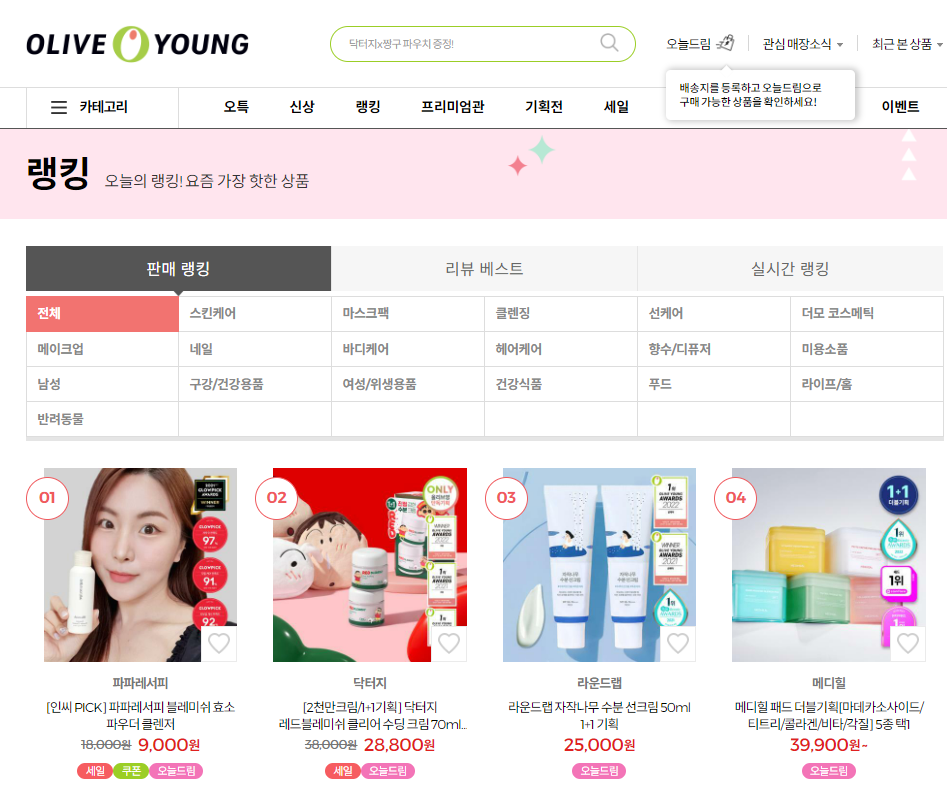This screenshot has height=811, width=947.
Task: Select the 메이크업 category filter
Action: pos(102,349)
